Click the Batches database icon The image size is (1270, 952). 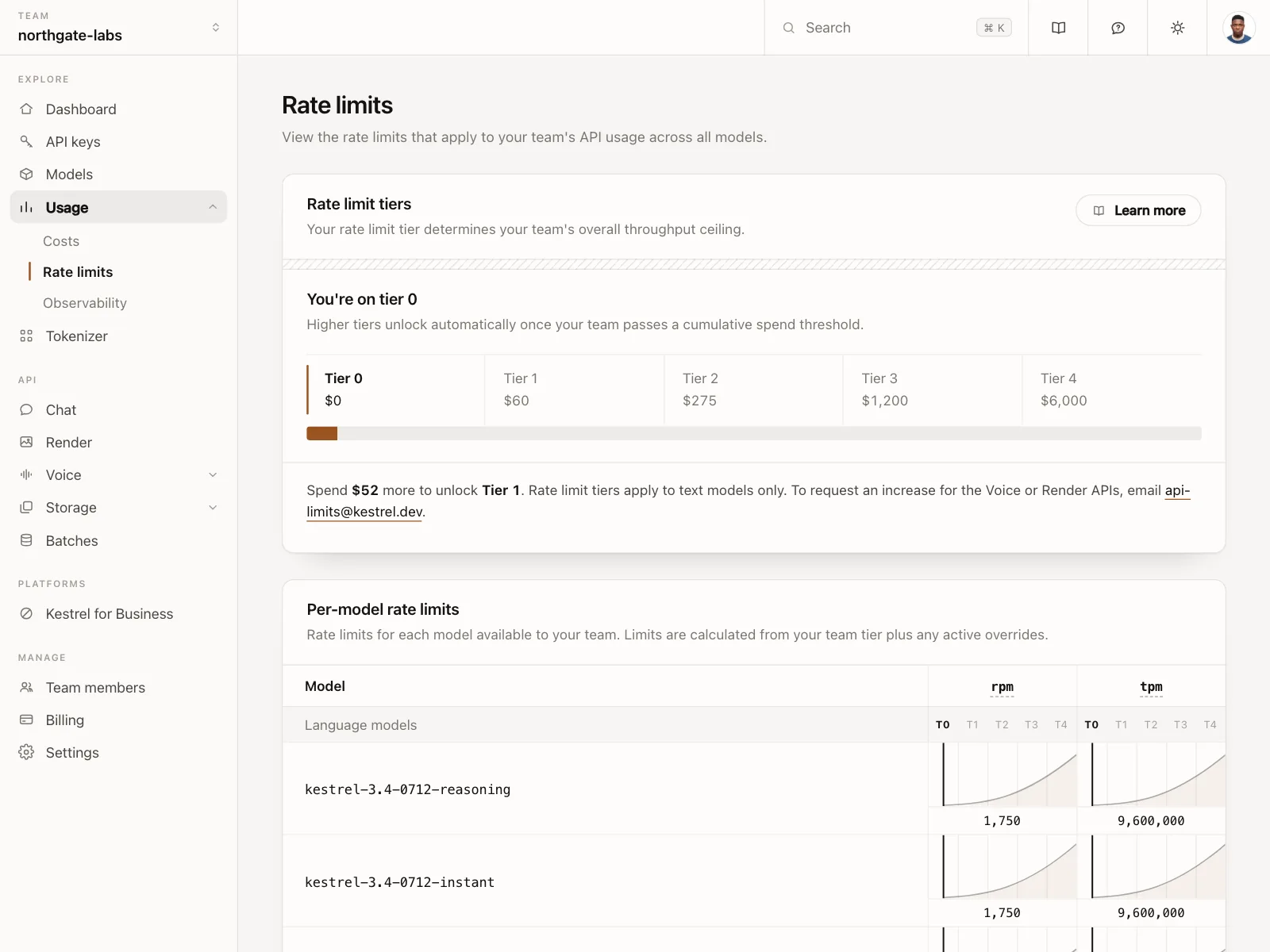point(26,540)
